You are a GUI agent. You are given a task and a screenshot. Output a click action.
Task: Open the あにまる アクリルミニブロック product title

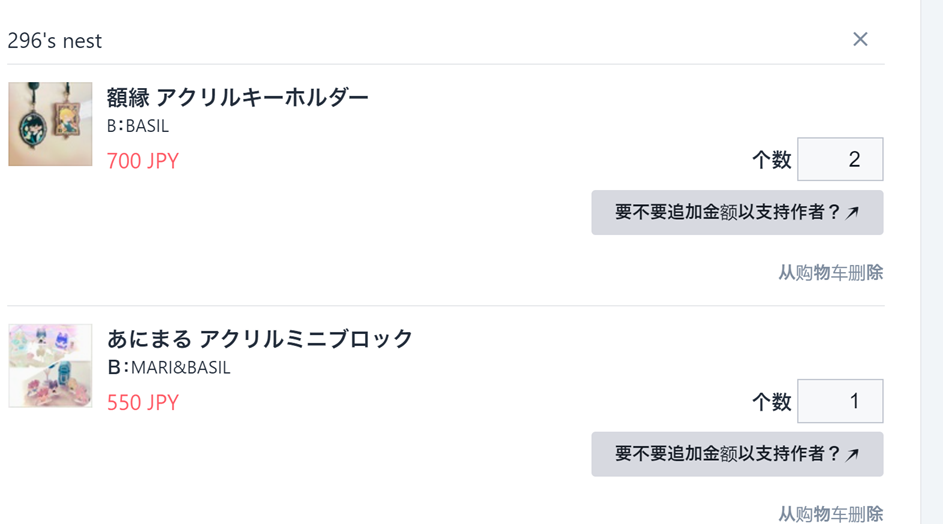click(260, 339)
